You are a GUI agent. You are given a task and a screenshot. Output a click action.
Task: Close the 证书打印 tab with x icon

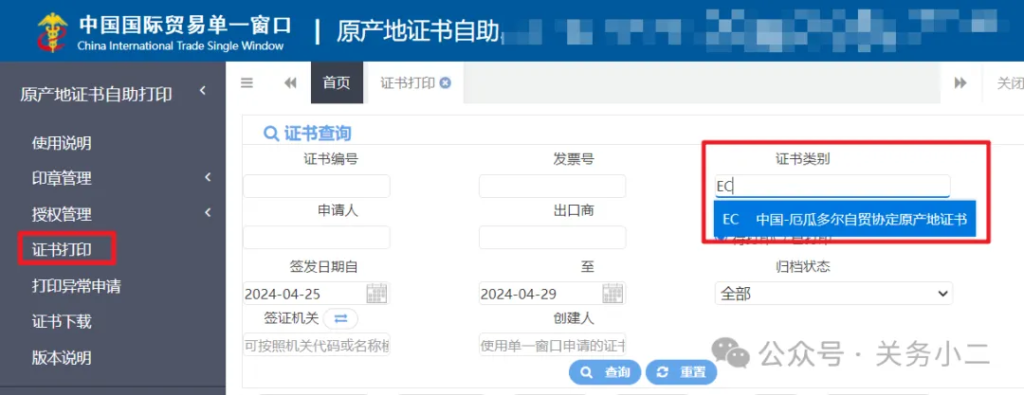(445, 83)
